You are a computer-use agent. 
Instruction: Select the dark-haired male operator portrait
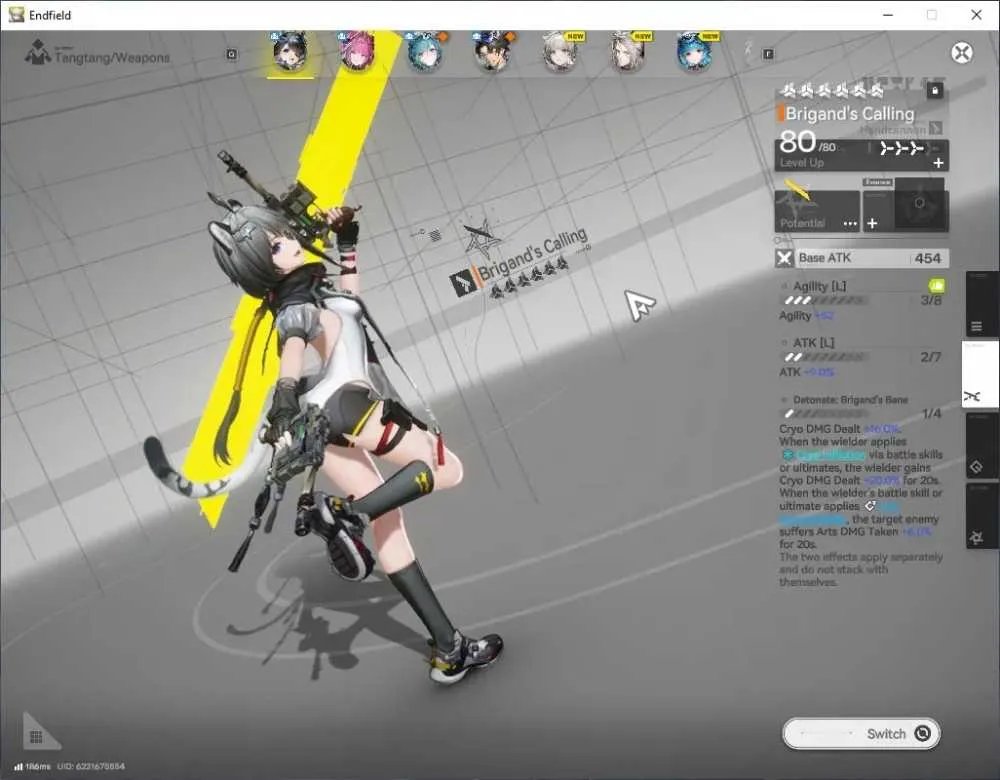(x=492, y=51)
